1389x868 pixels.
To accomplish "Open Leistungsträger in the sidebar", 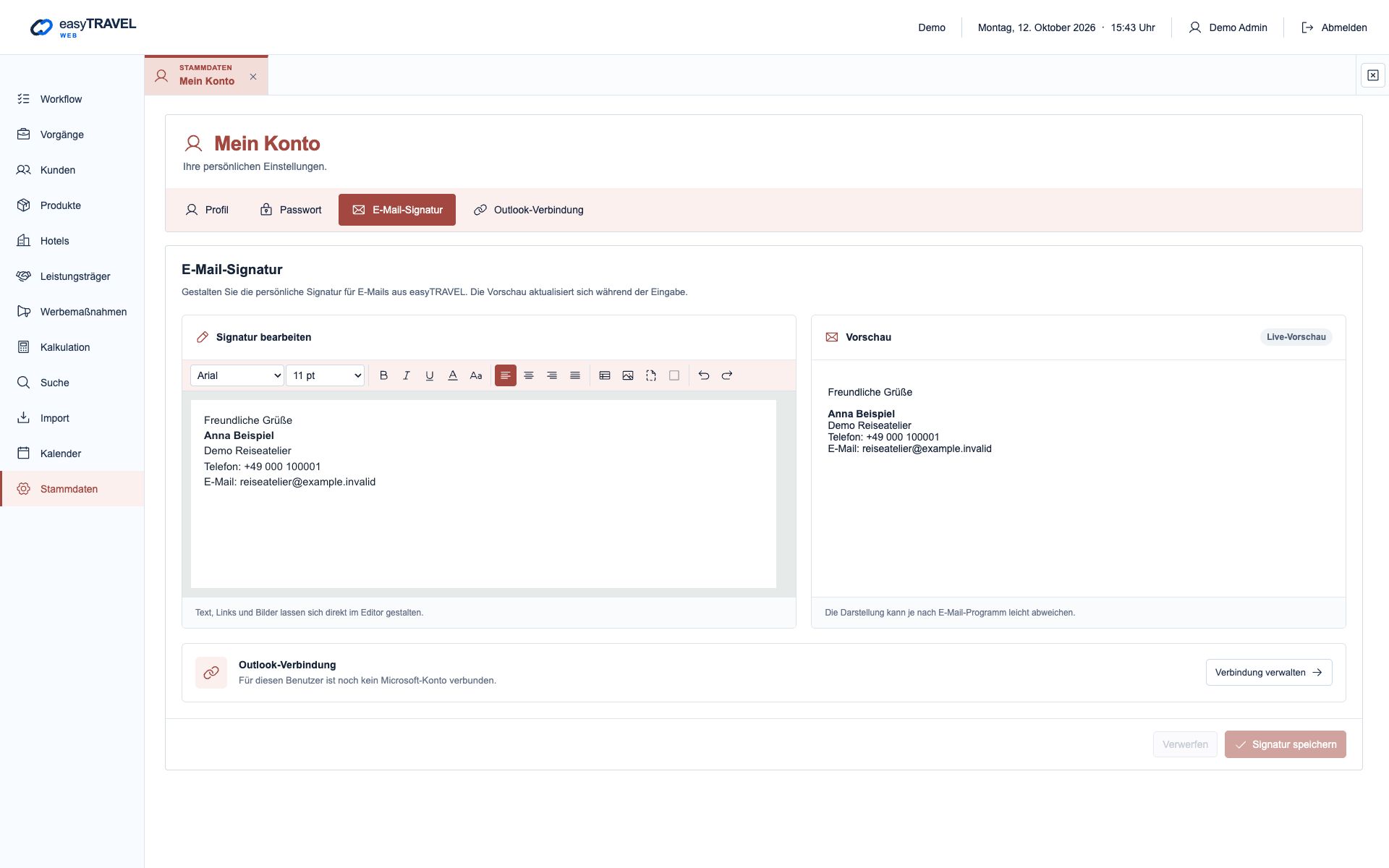I will click(x=72, y=276).
